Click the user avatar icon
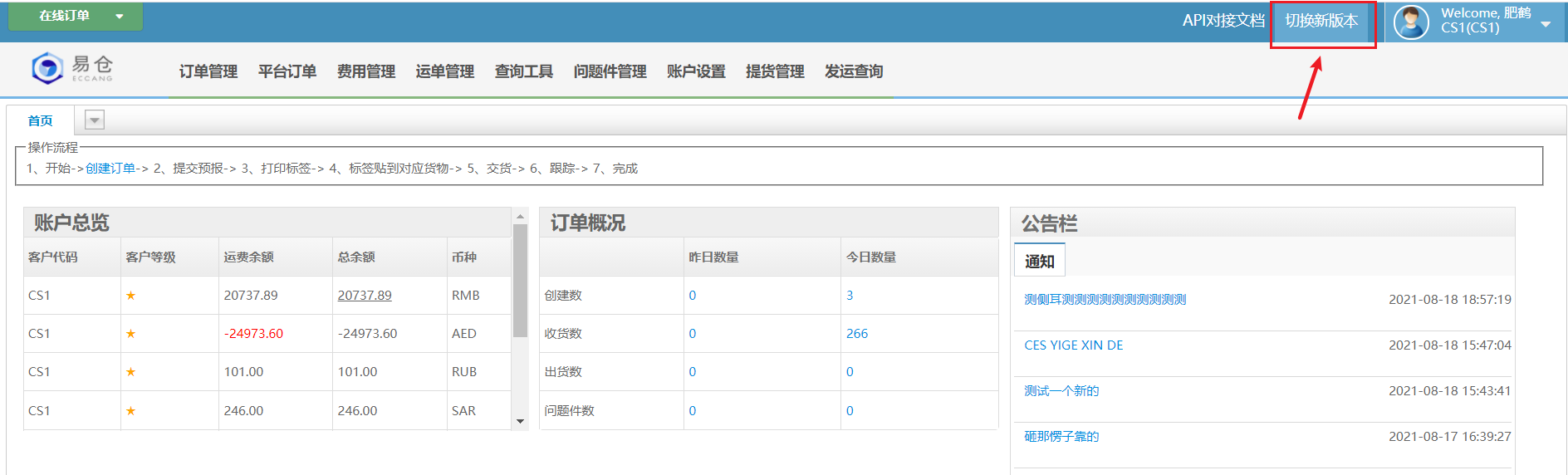The image size is (1568, 475). click(1410, 22)
